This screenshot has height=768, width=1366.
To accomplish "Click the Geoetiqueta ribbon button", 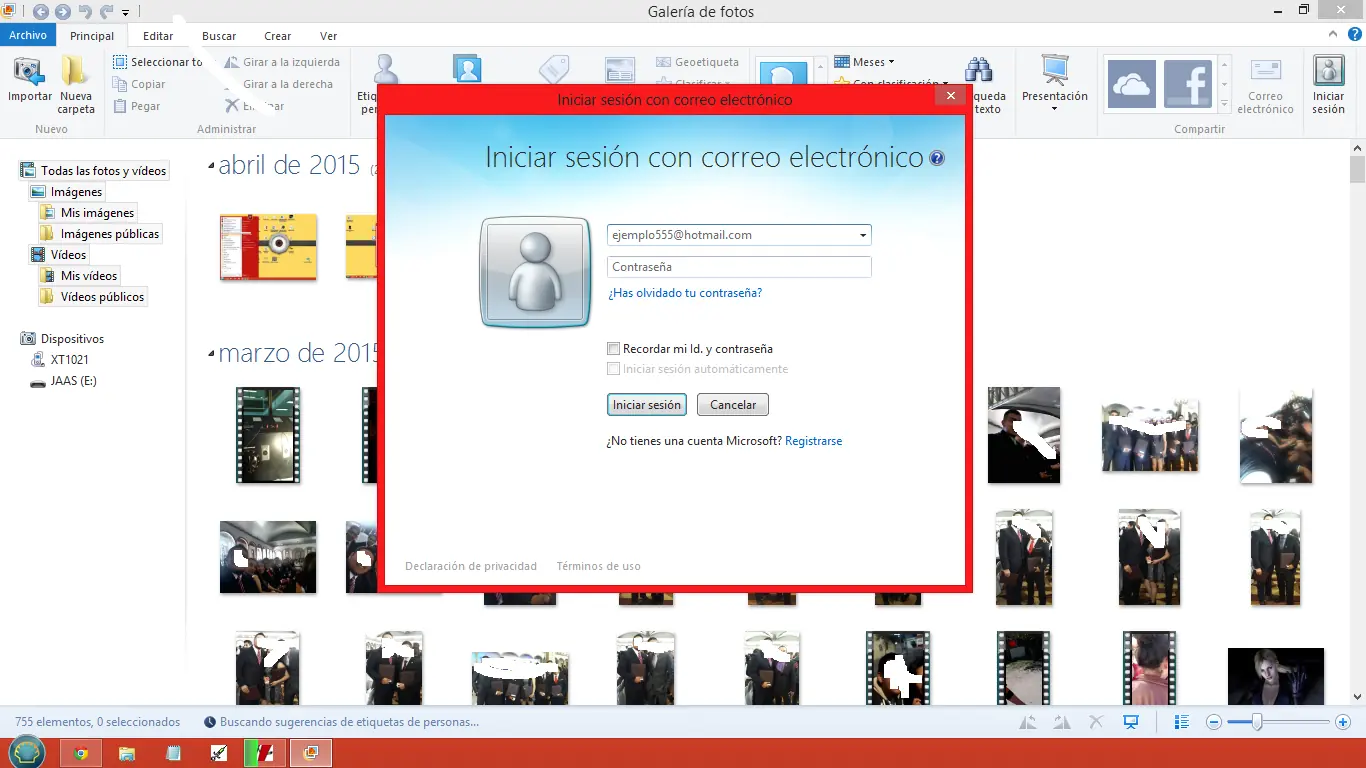I will tap(698, 62).
